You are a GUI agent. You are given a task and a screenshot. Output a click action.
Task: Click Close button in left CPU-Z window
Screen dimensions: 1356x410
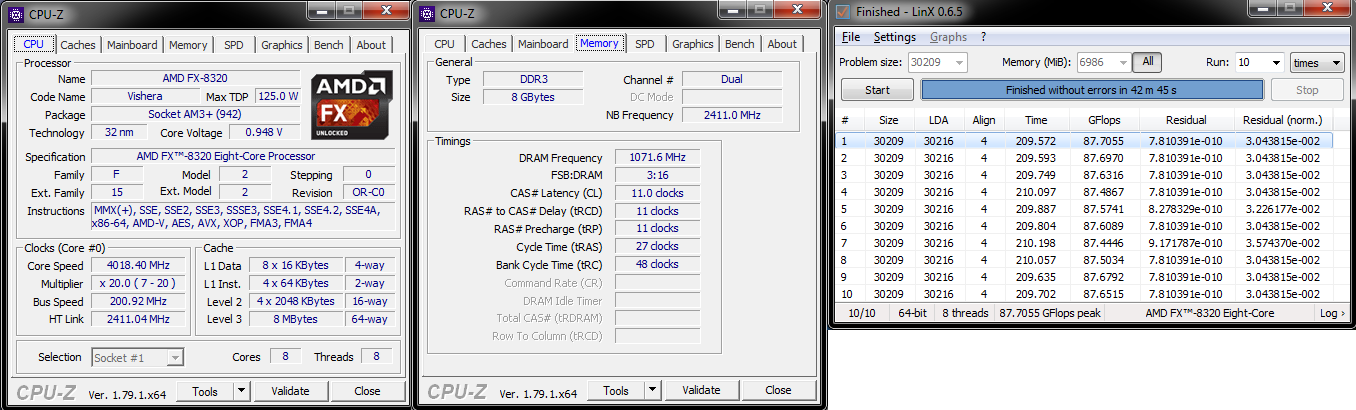[x=367, y=391]
